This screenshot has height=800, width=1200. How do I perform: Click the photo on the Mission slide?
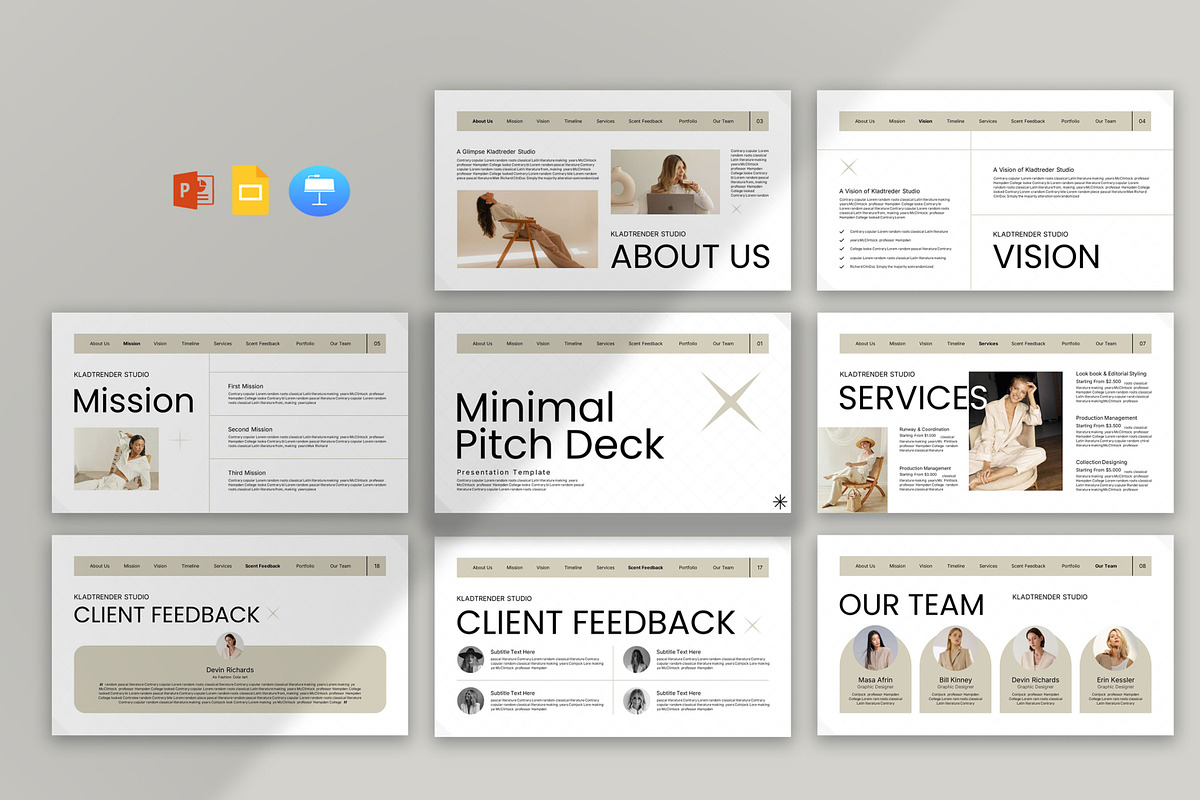[116, 459]
